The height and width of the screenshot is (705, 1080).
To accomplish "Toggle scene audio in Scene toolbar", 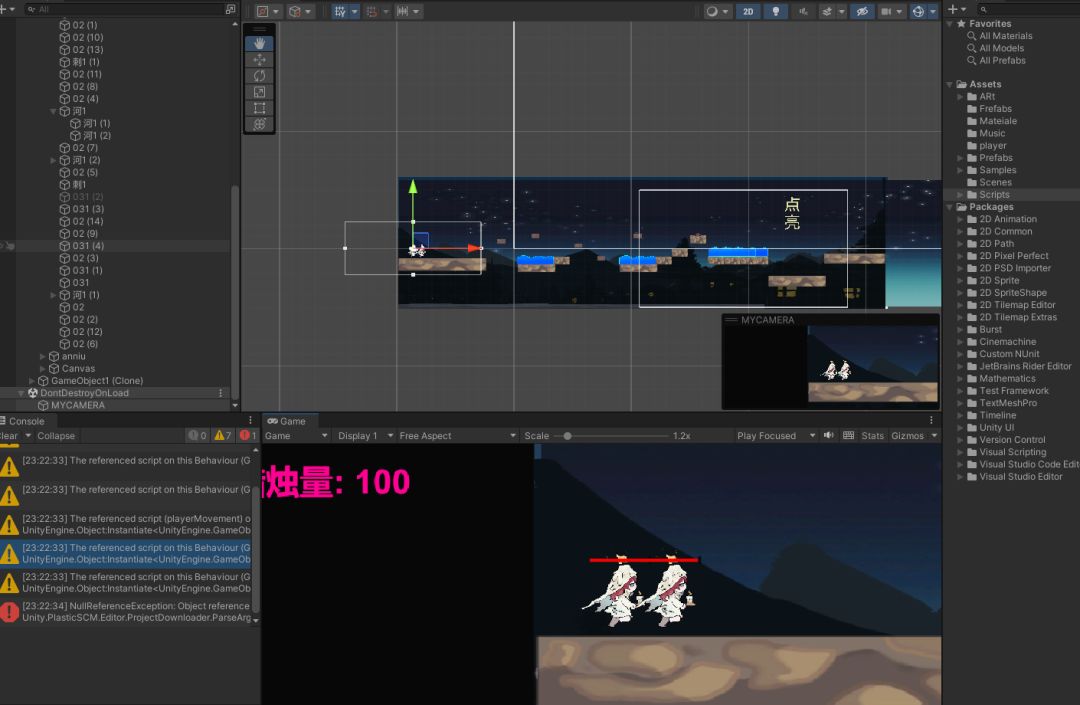I will click(x=803, y=11).
